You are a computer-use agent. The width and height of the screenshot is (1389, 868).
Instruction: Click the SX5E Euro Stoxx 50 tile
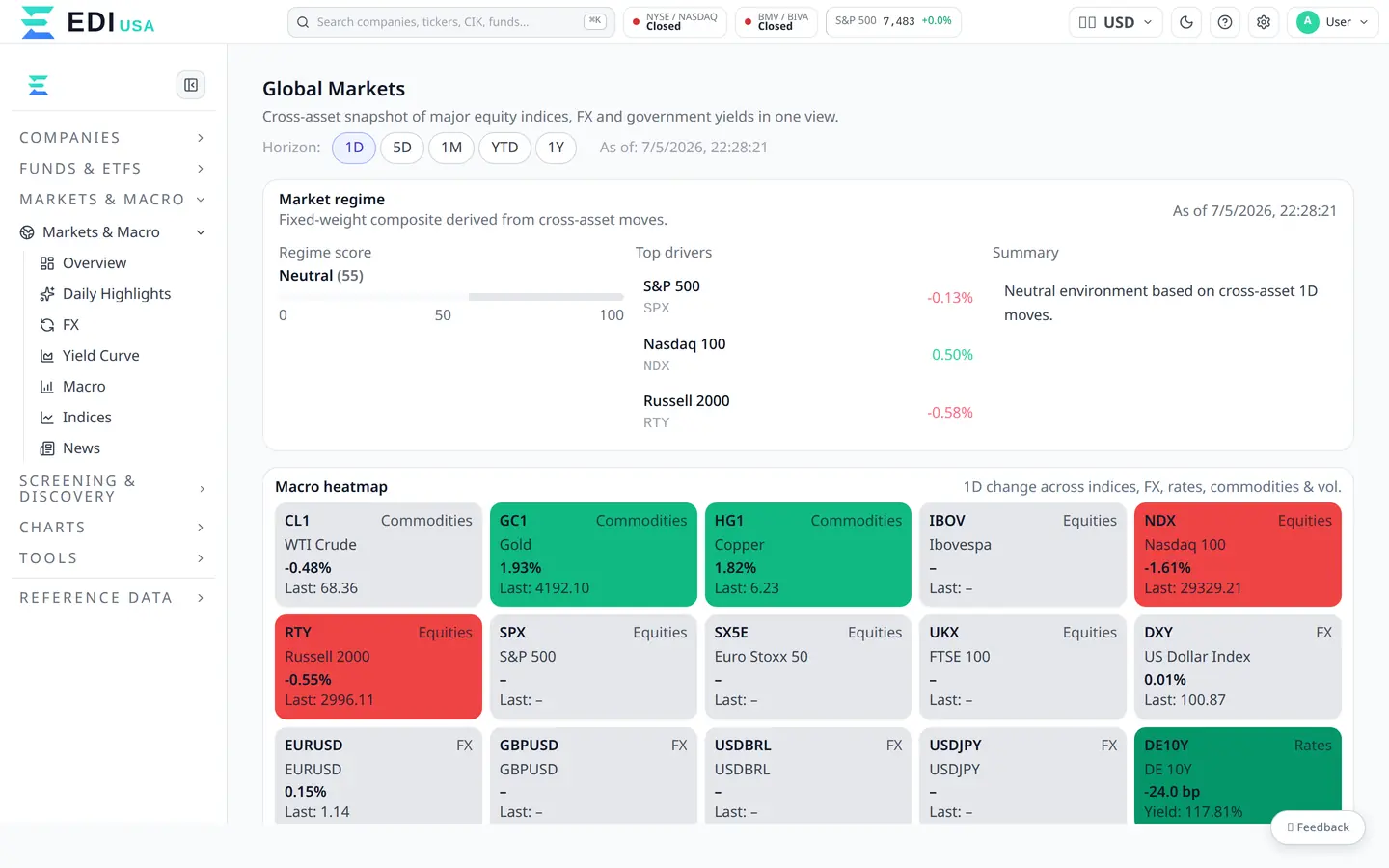tap(808, 666)
